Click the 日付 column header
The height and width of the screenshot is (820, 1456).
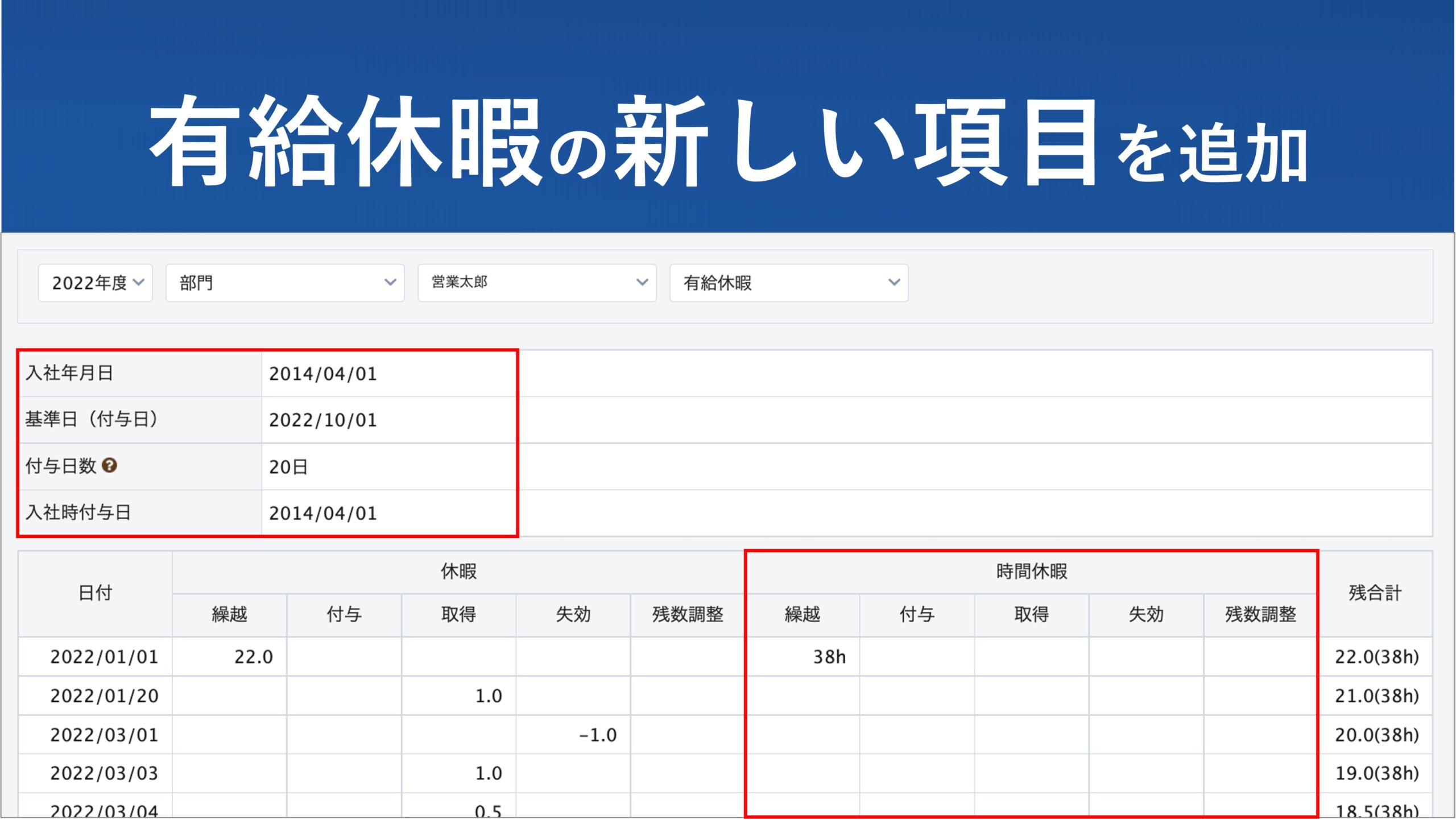[95, 593]
